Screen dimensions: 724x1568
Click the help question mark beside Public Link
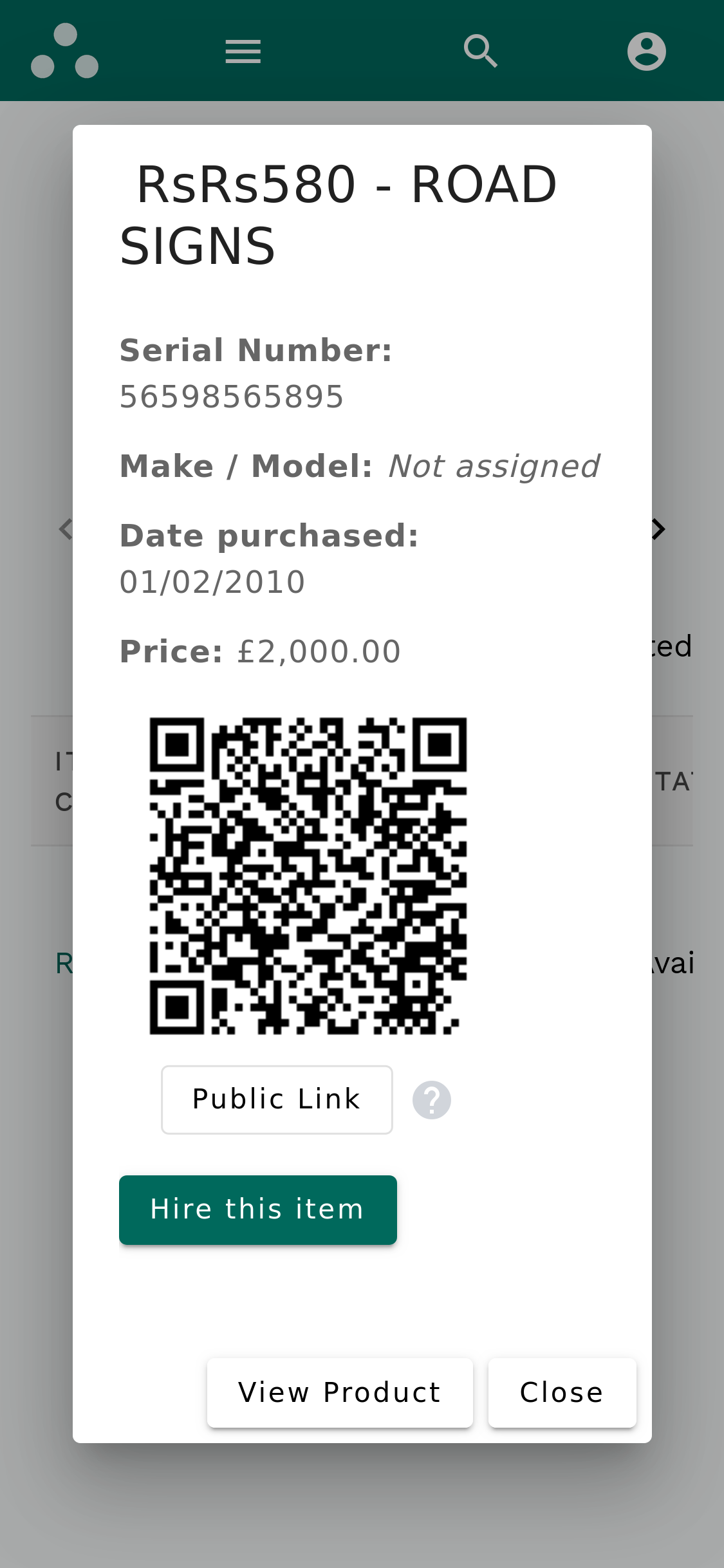(x=431, y=1099)
